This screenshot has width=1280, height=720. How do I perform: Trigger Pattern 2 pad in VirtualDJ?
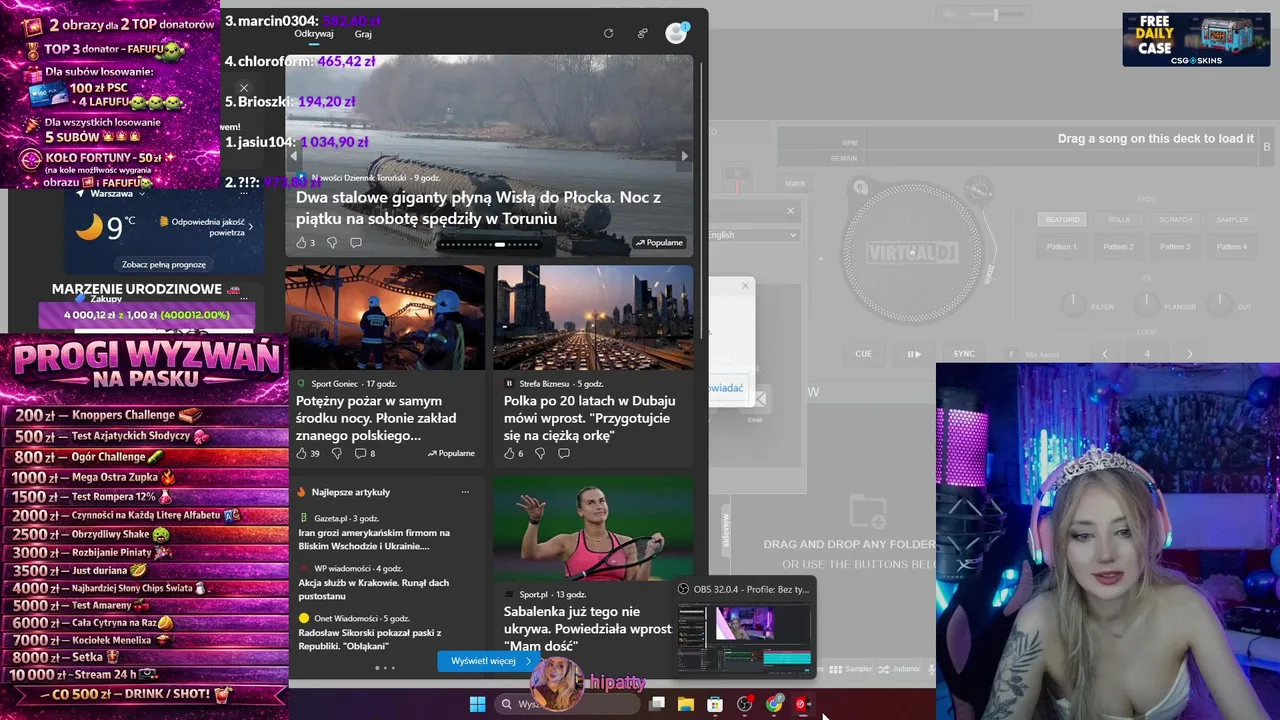click(1119, 246)
